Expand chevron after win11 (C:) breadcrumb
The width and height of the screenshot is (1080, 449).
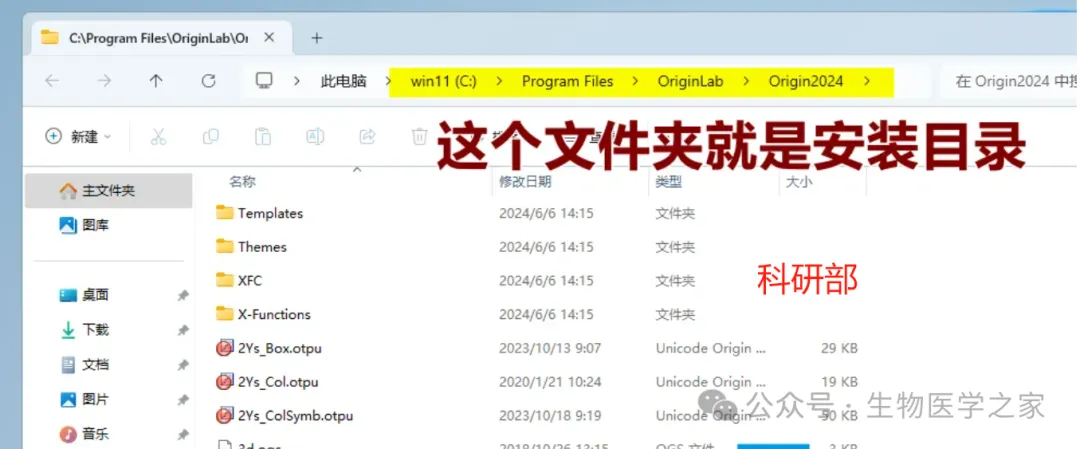click(499, 81)
